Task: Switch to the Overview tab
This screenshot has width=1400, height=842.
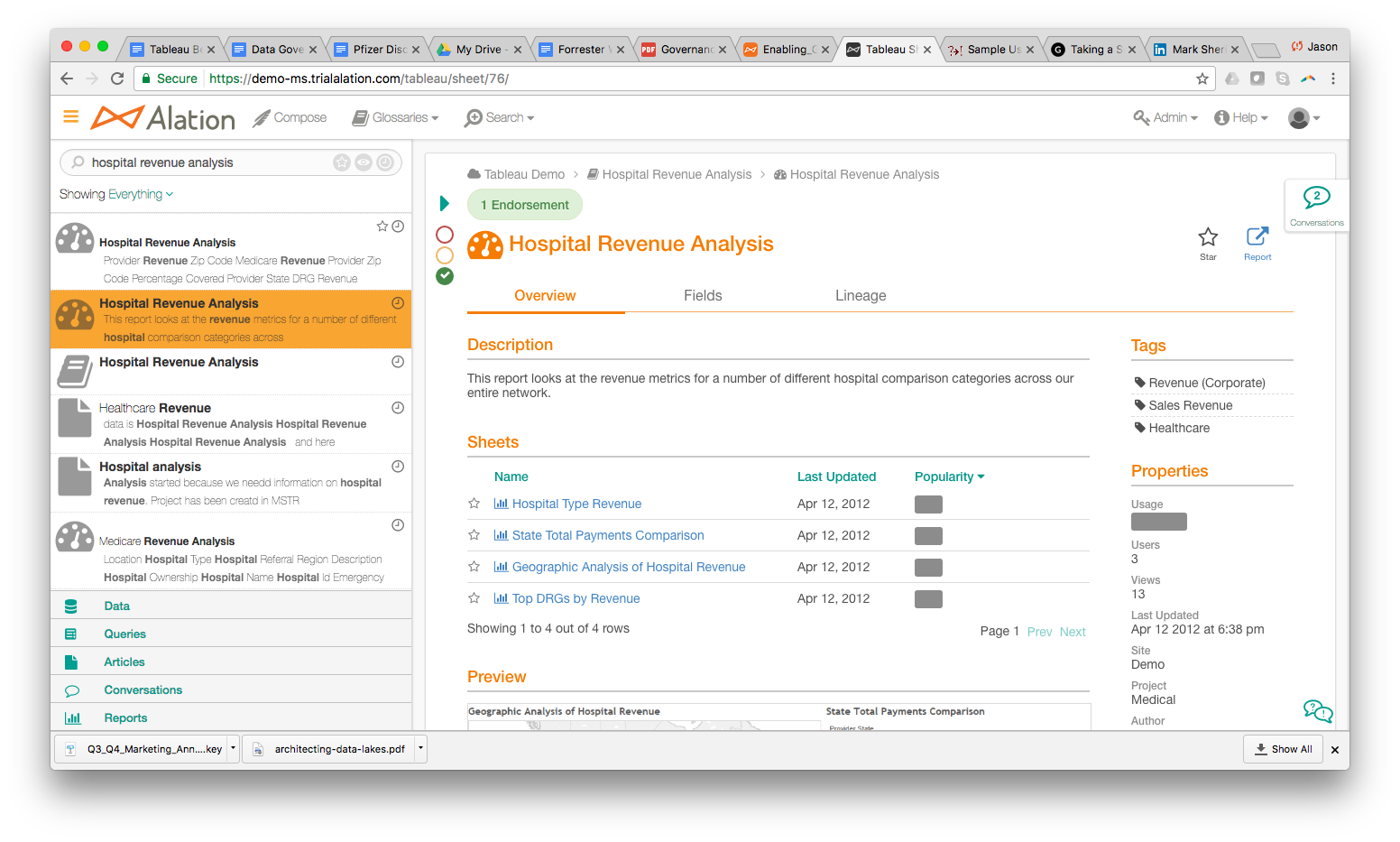Action: 545,296
